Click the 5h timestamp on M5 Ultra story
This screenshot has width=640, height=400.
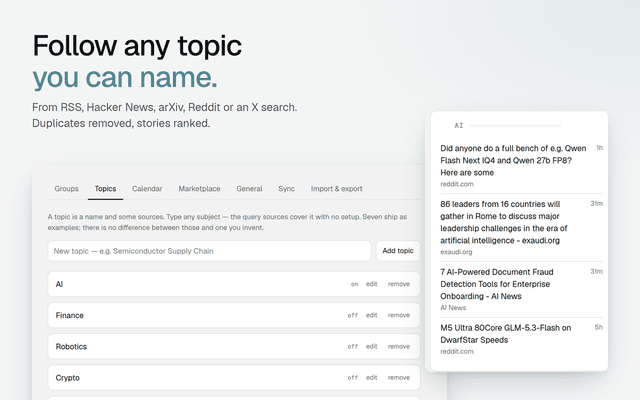point(598,327)
